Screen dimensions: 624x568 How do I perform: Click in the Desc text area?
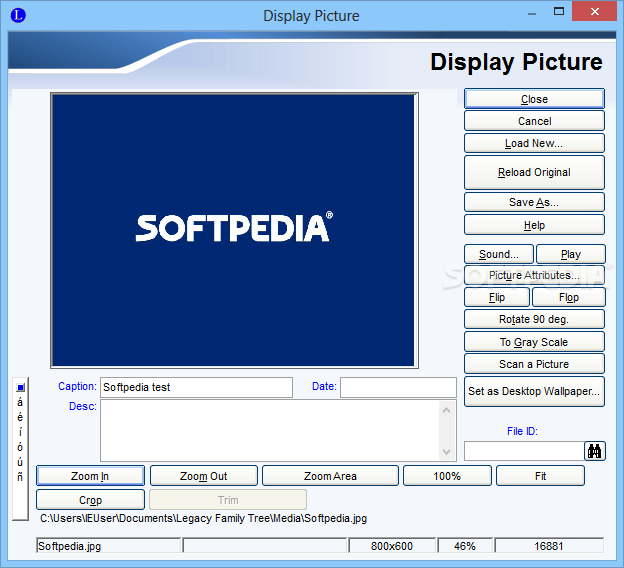[270, 431]
